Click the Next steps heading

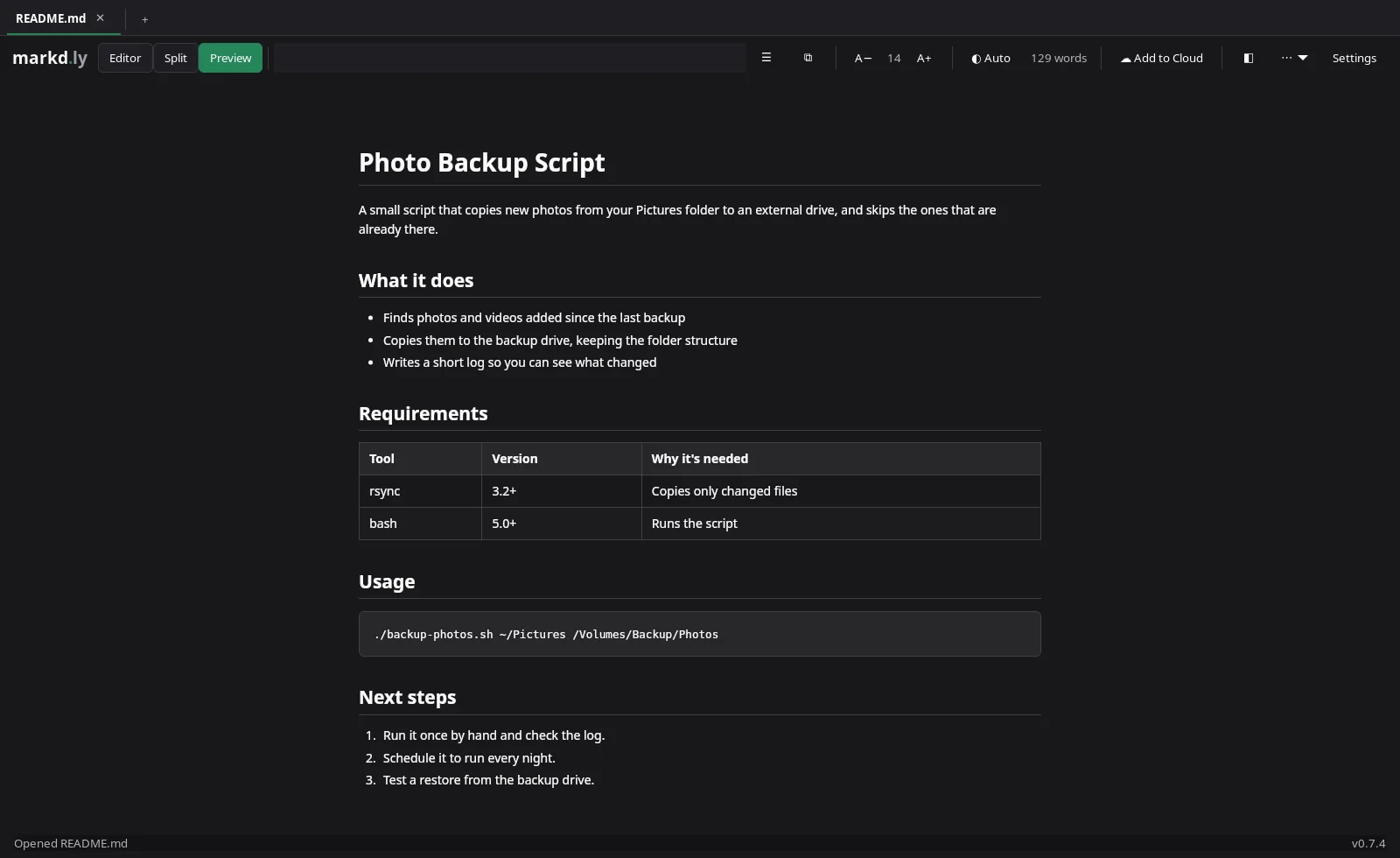[x=407, y=698]
